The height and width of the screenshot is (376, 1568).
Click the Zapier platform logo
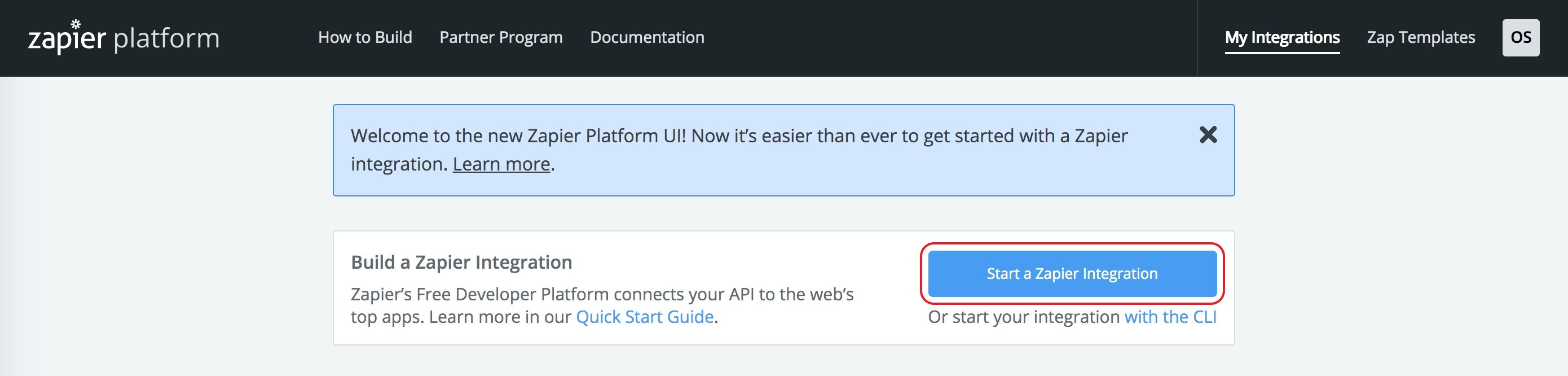click(124, 38)
